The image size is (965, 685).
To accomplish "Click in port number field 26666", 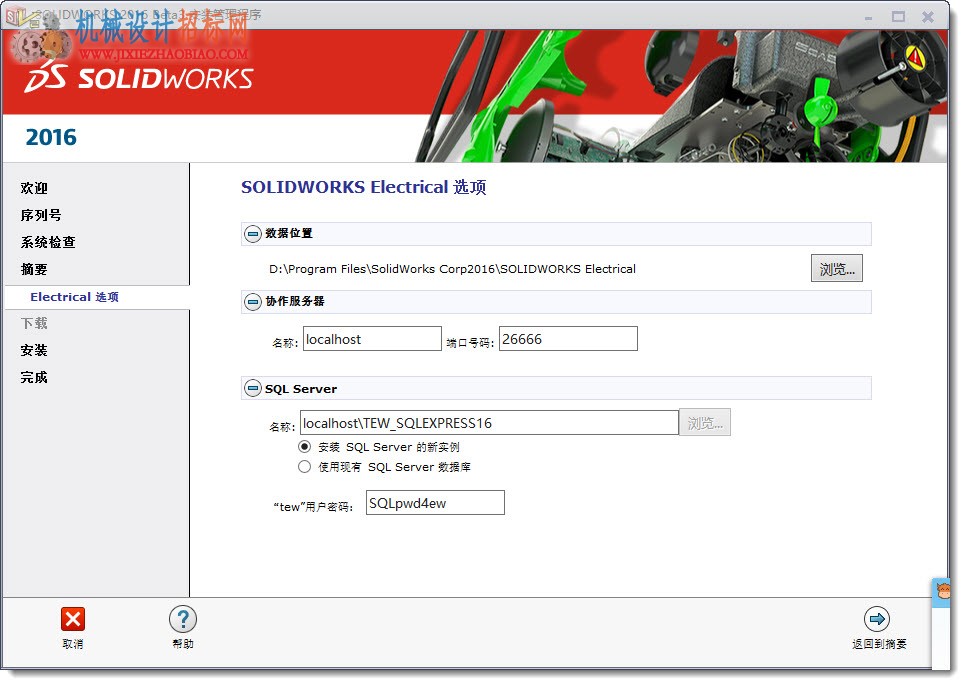I will tap(568, 339).
